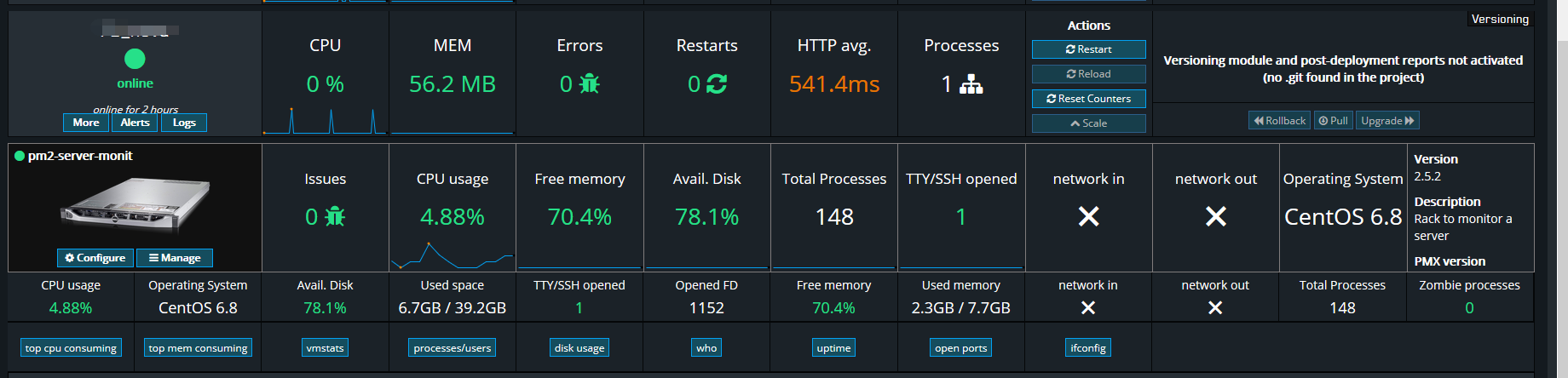Click the Processes cluster icon
The width and height of the screenshot is (1568, 378).
click(971, 83)
